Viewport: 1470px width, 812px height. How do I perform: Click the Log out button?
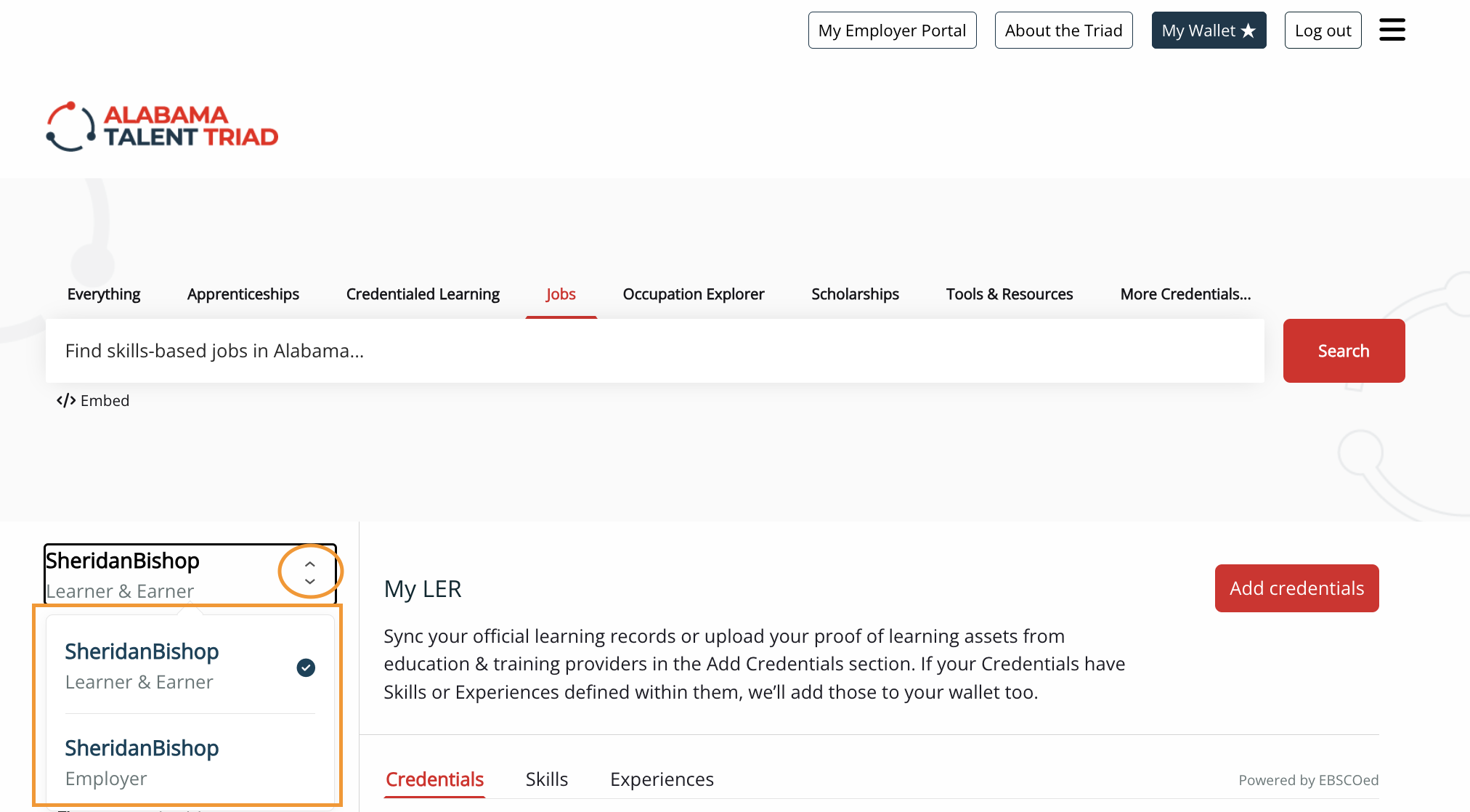(1323, 31)
